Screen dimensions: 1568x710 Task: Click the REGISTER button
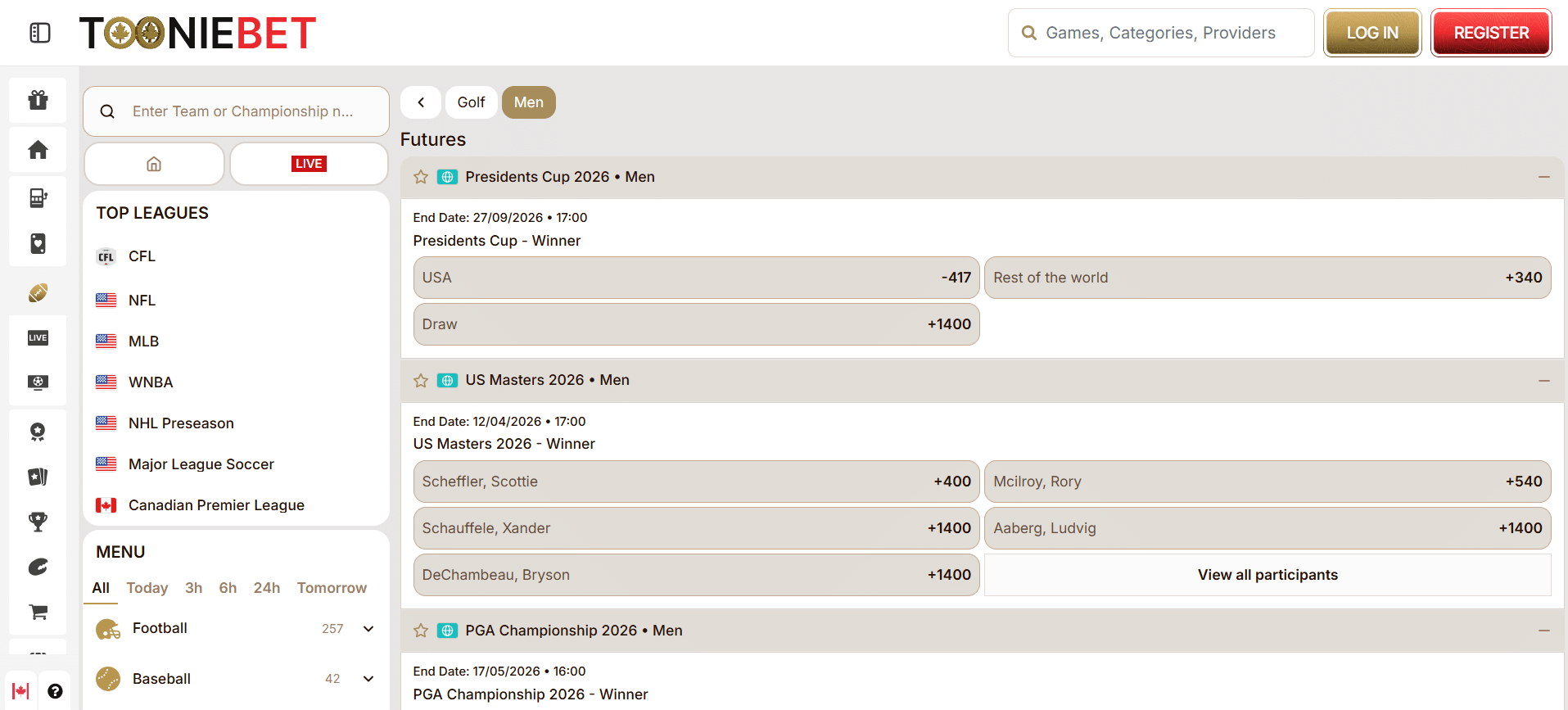(x=1491, y=33)
